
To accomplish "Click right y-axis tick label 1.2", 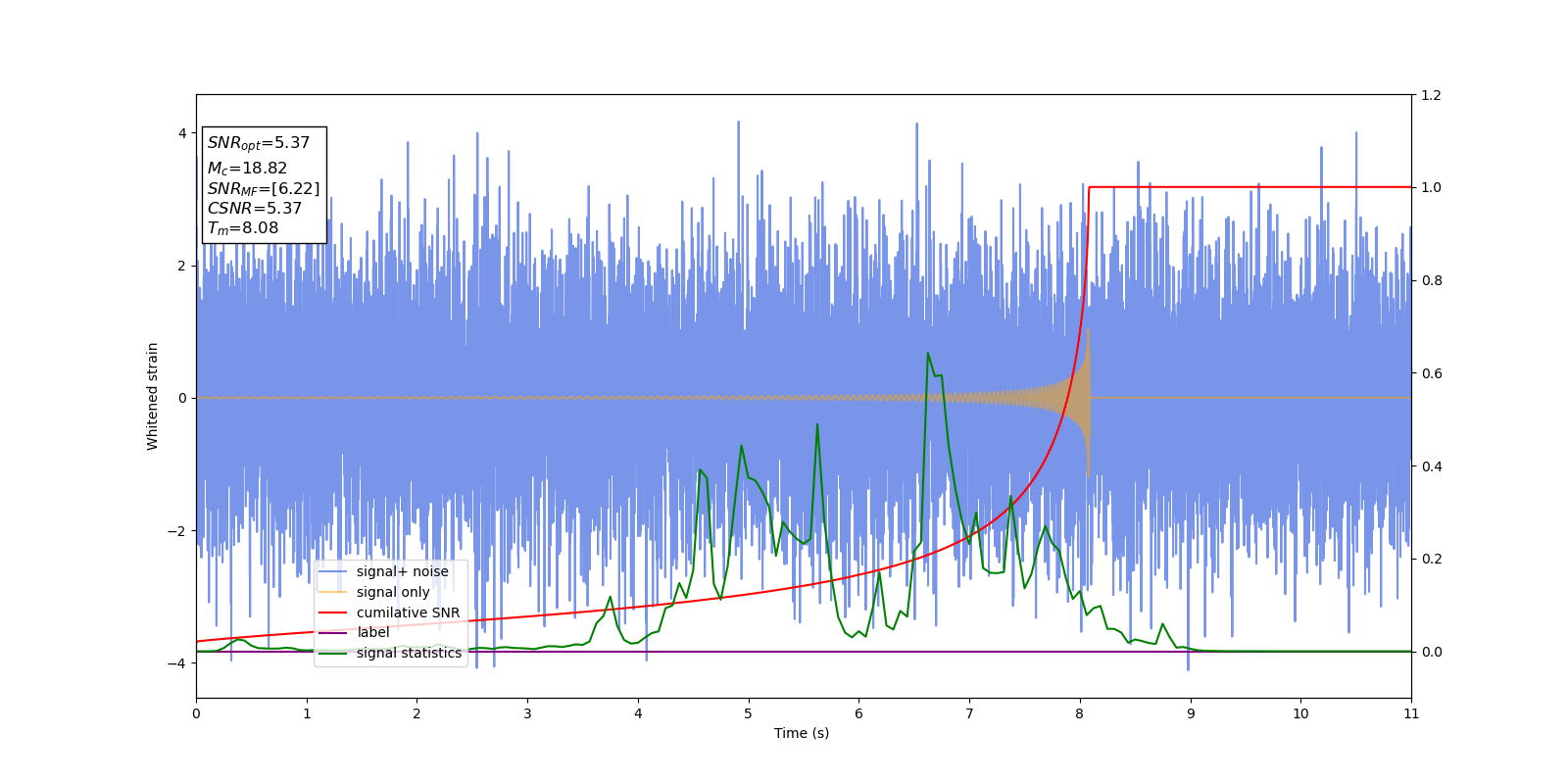I will coord(1431,95).
